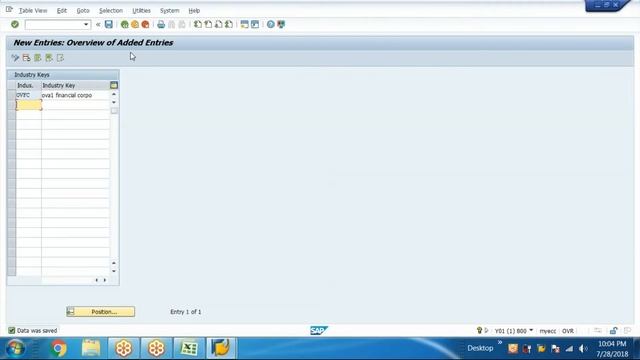Click the highlighted empty Indus. input cell

(x=29, y=105)
